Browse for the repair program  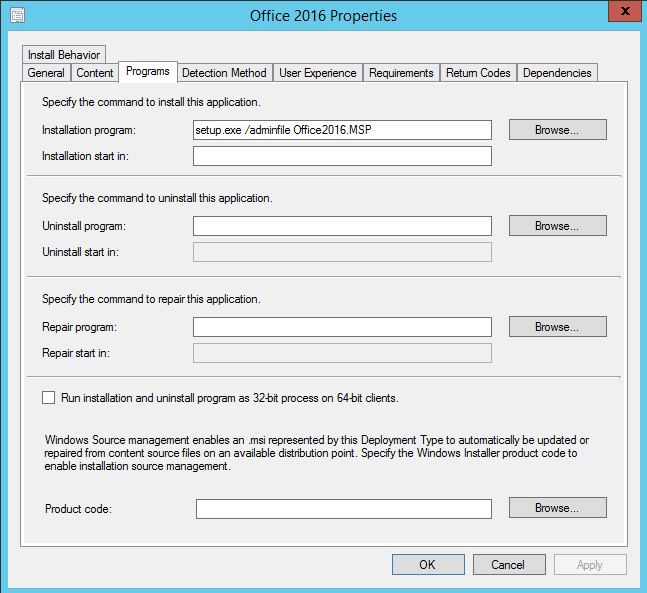pos(557,327)
